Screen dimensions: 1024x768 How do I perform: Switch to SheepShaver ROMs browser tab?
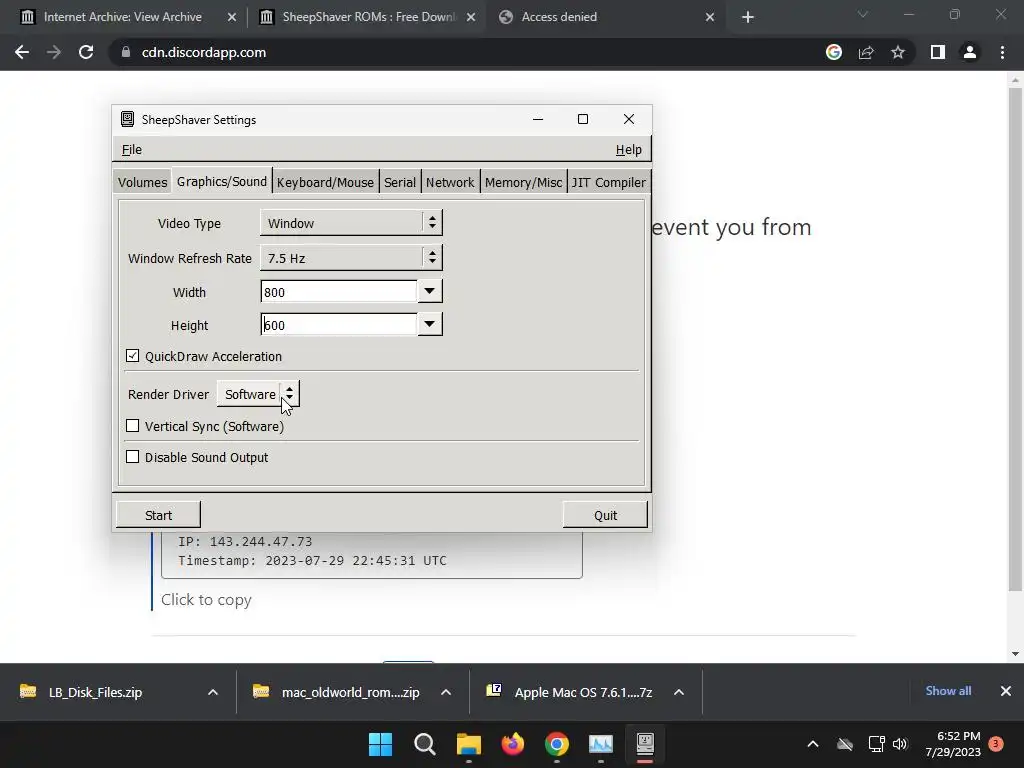(x=368, y=17)
